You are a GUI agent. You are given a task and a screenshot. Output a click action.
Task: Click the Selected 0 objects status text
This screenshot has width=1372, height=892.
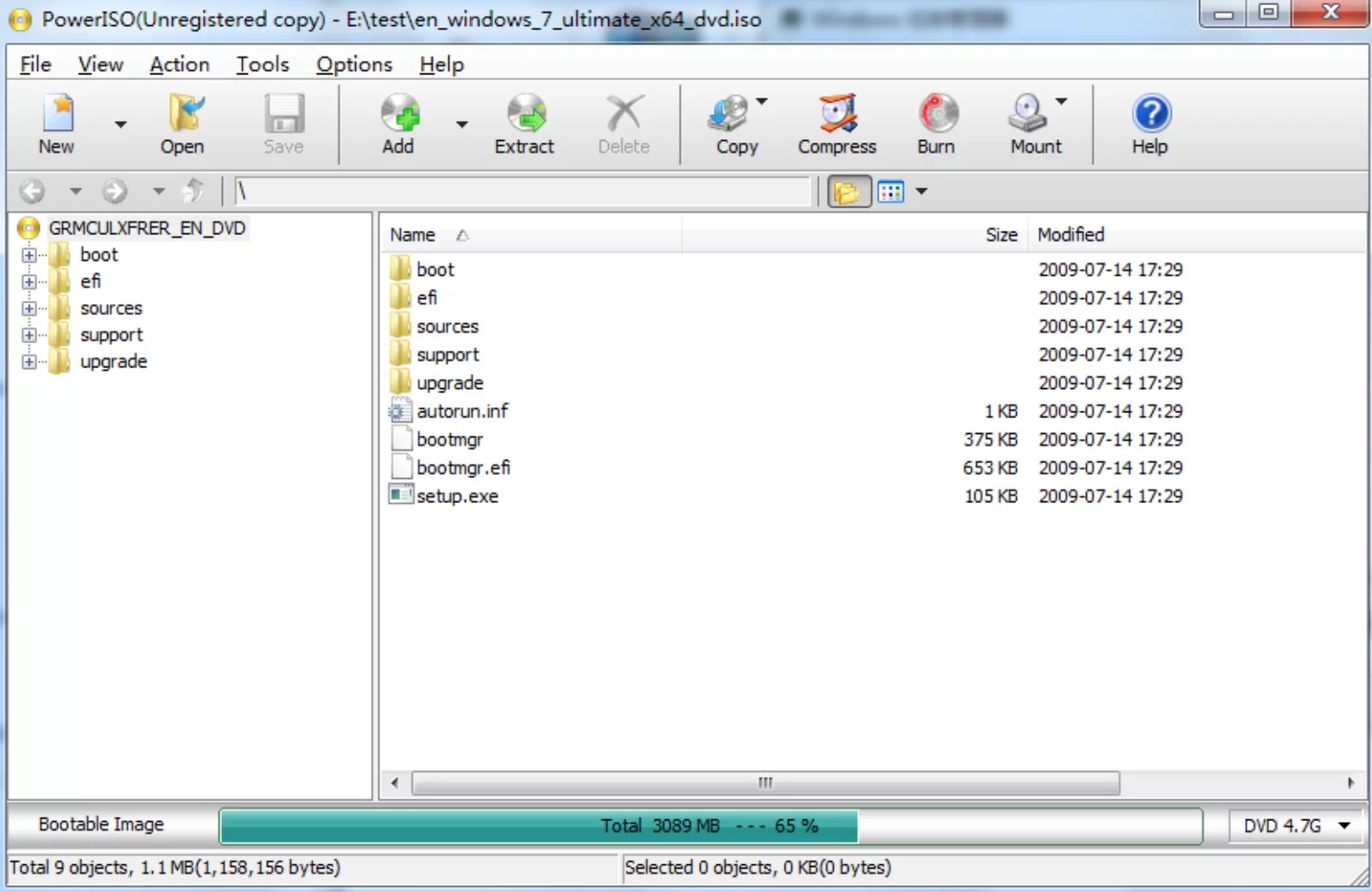758,867
